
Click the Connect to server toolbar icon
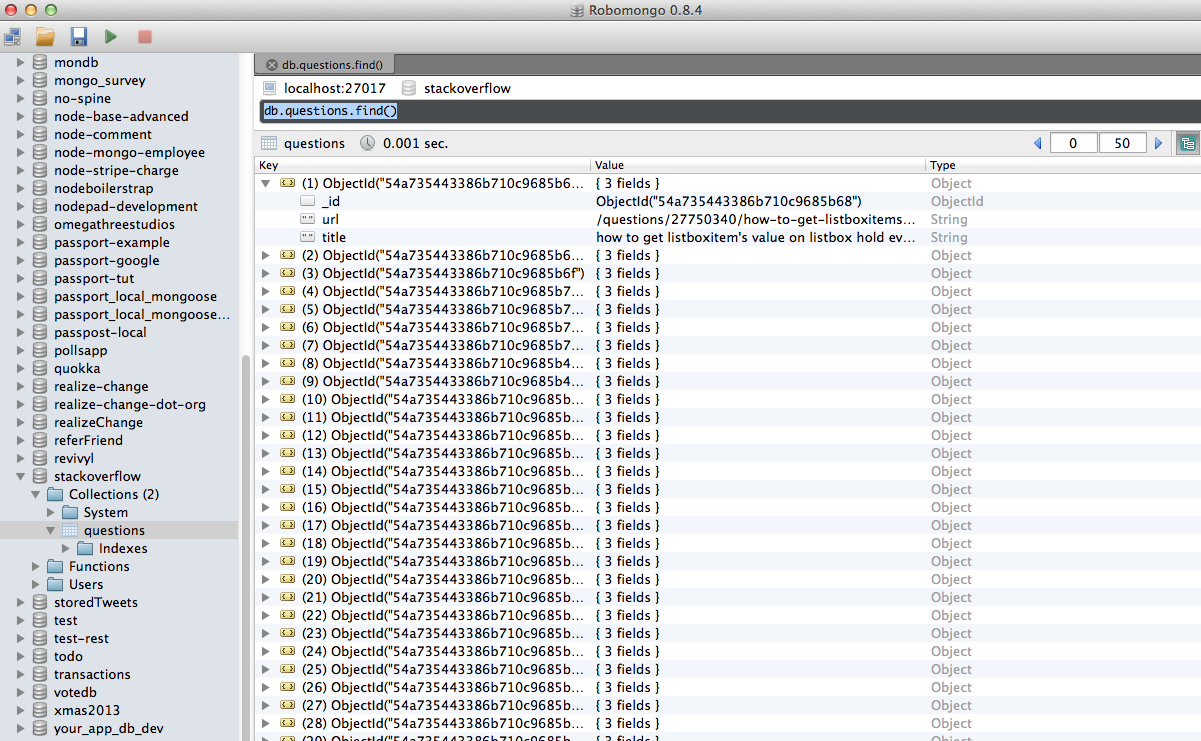(13, 37)
